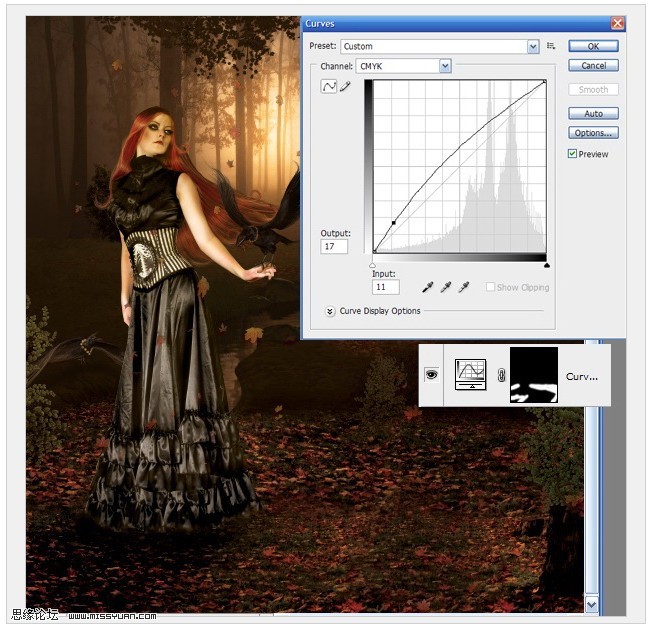652x630 pixels.
Task: Open the Options... button
Action: pos(593,133)
